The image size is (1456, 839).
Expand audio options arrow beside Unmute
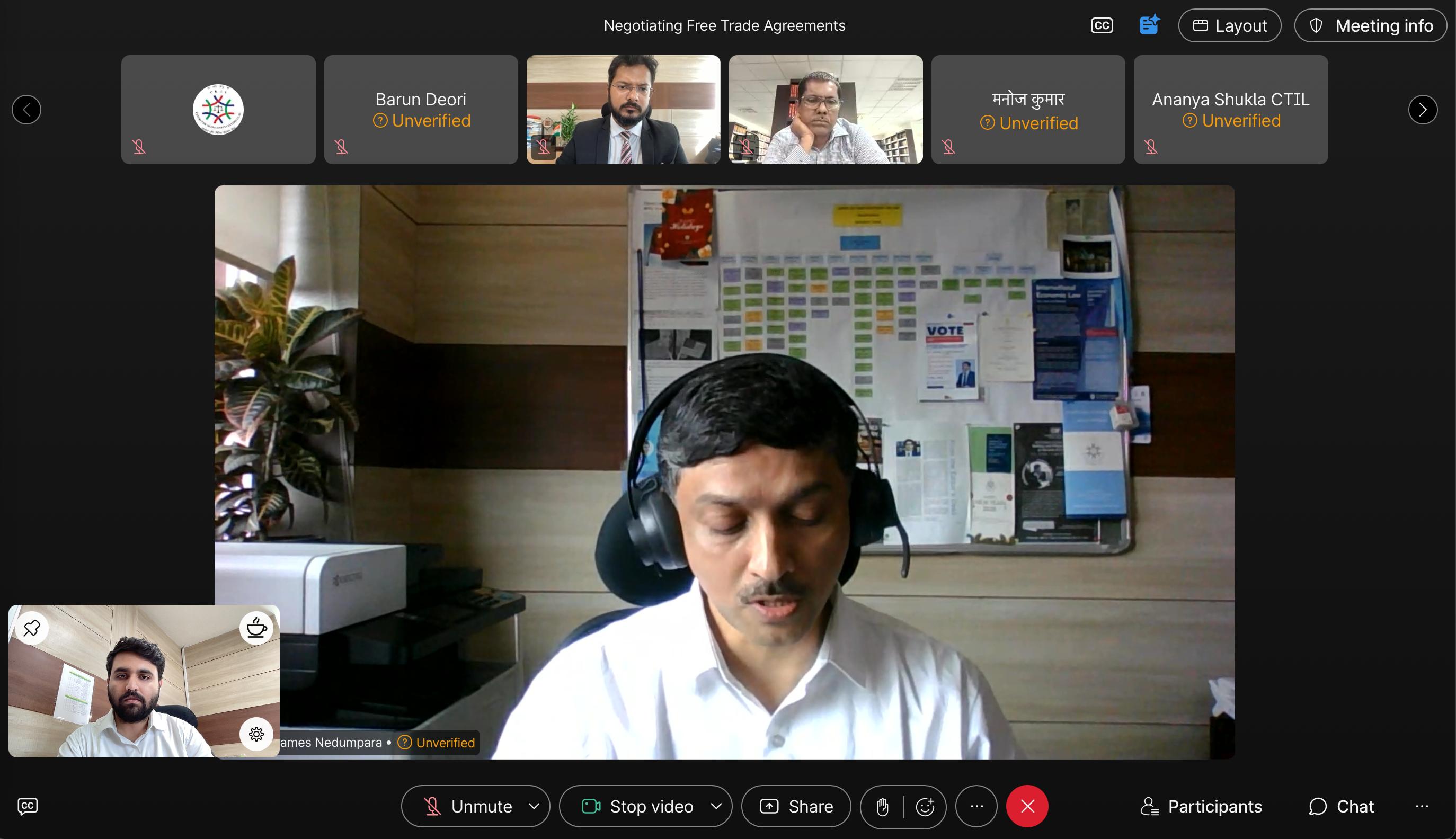click(x=534, y=806)
